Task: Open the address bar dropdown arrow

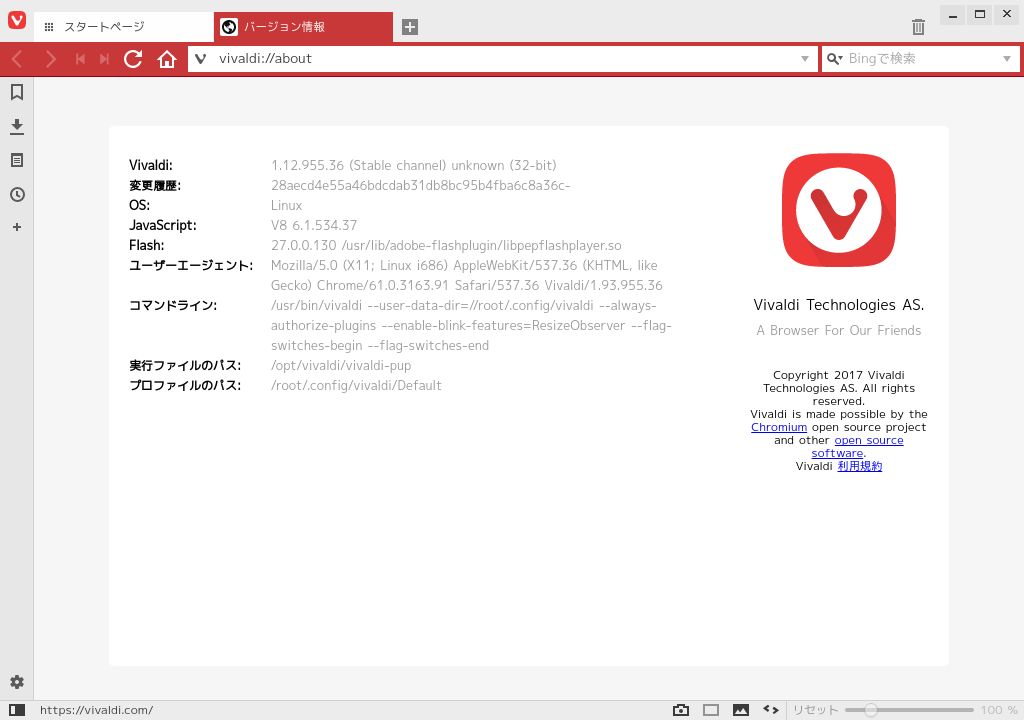Action: coord(805,58)
